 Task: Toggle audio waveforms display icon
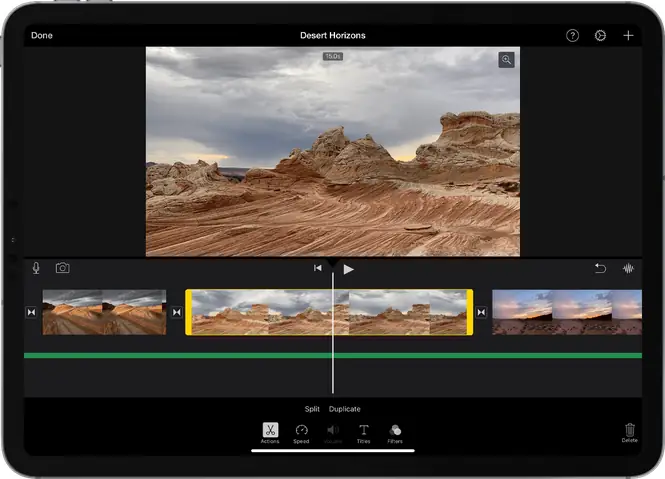628,268
